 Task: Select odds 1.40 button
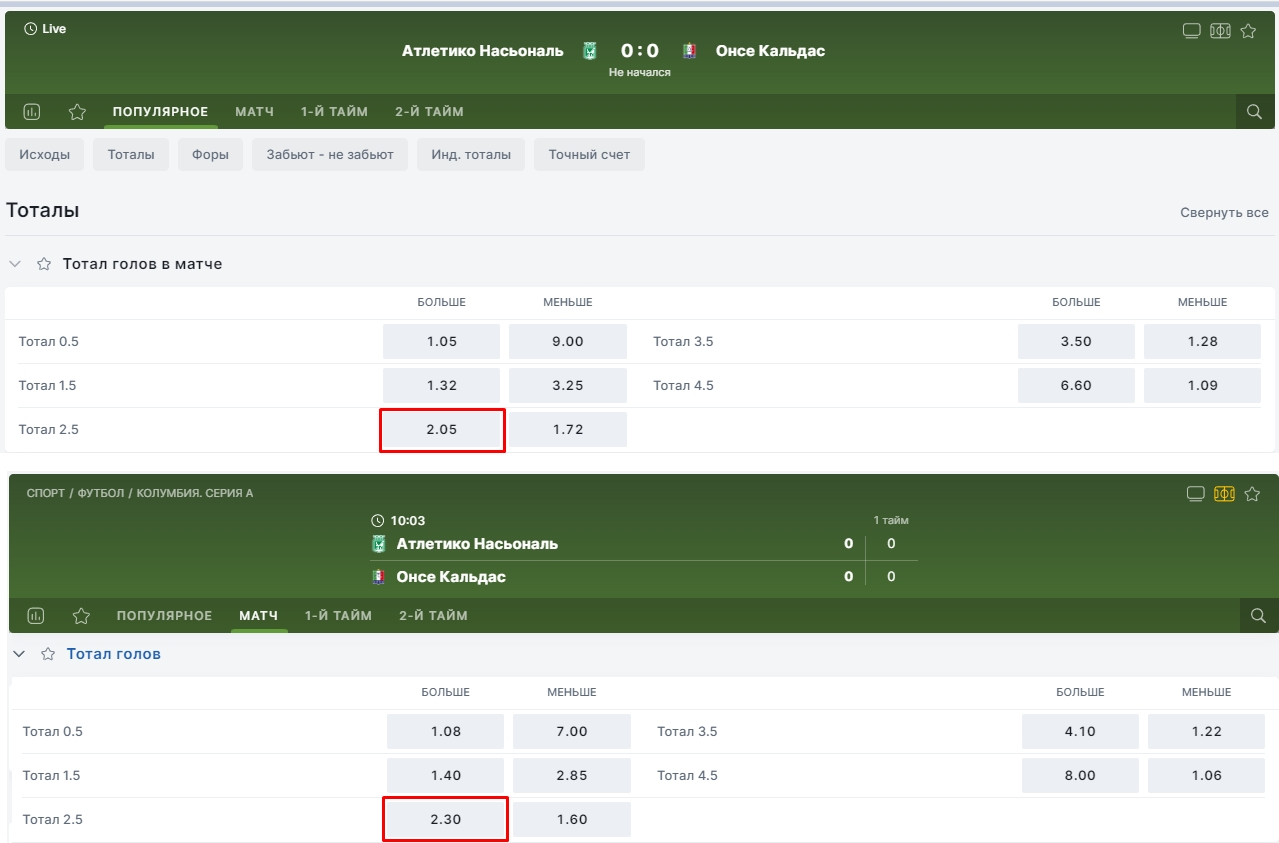click(445, 775)
